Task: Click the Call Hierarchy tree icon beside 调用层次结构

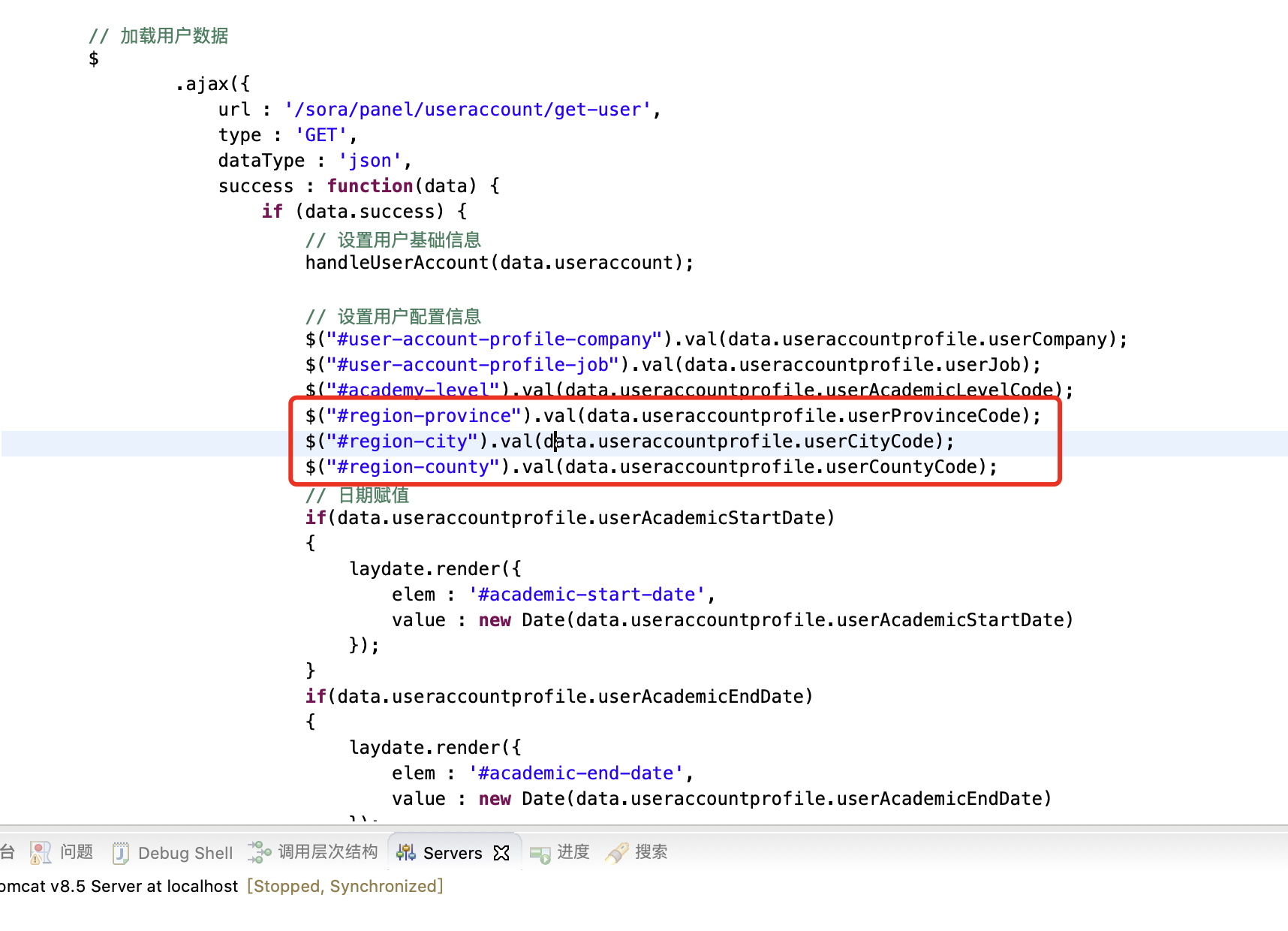Action: 258,852
